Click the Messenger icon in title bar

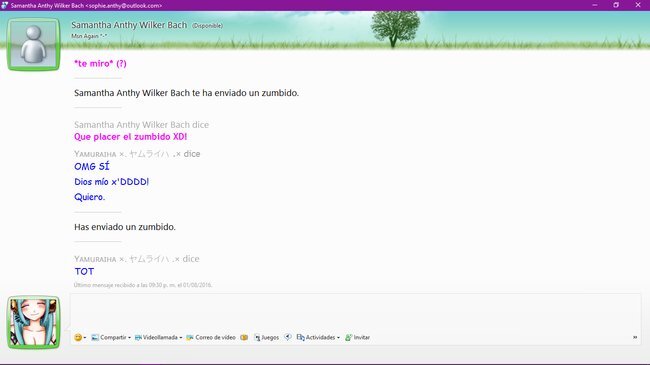pyautogui.click(x=5, y=5)
